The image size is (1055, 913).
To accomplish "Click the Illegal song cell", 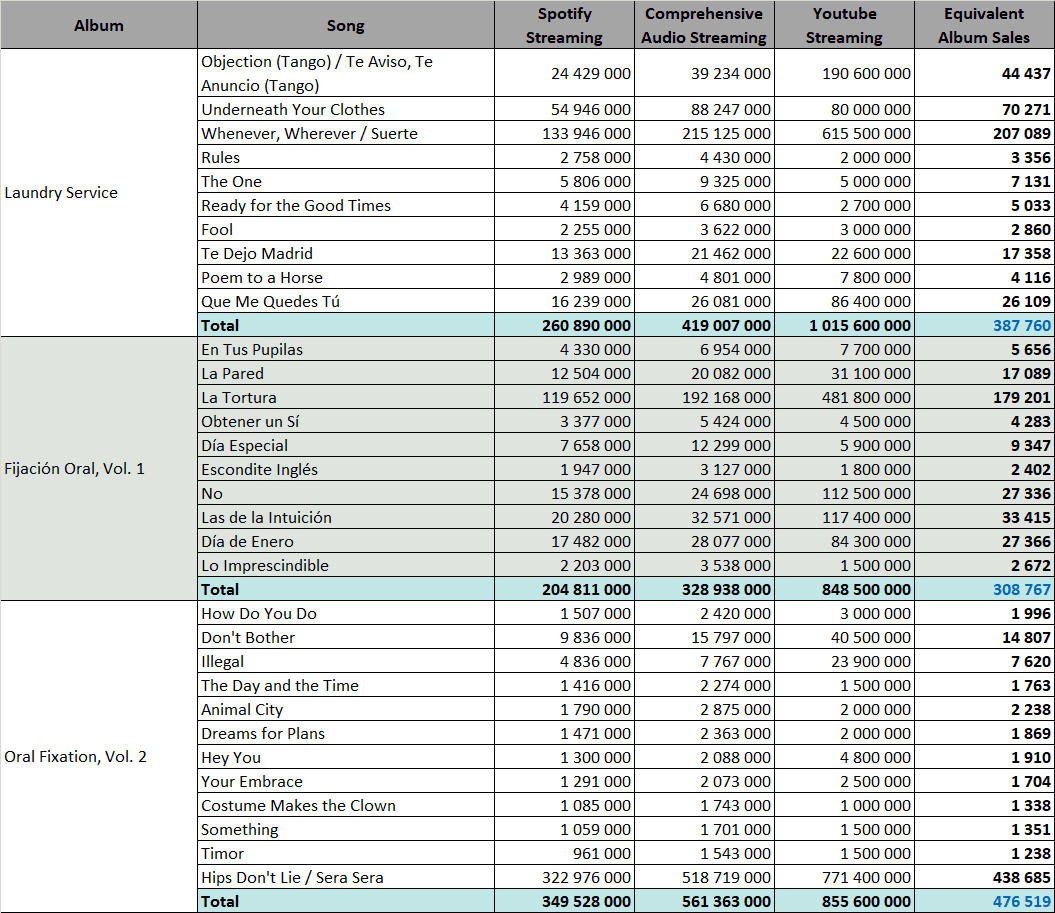I will pyautogui.click(x=346, y=661).
